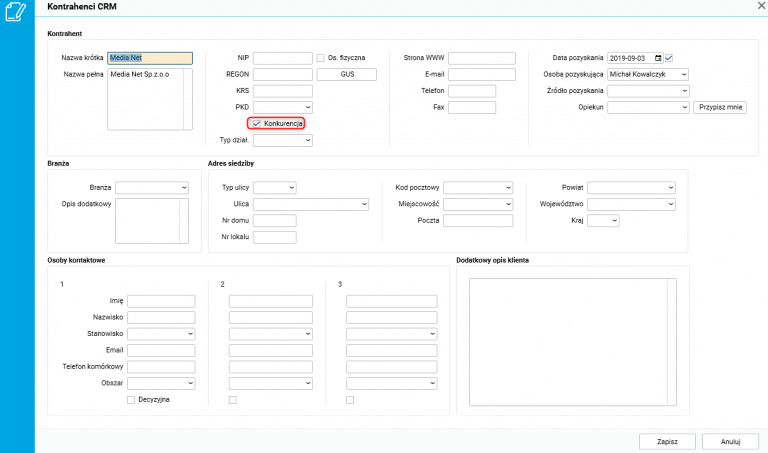Open Obszar dropdown for contact 3
768x453 pixels.
(x=432, y=383)
